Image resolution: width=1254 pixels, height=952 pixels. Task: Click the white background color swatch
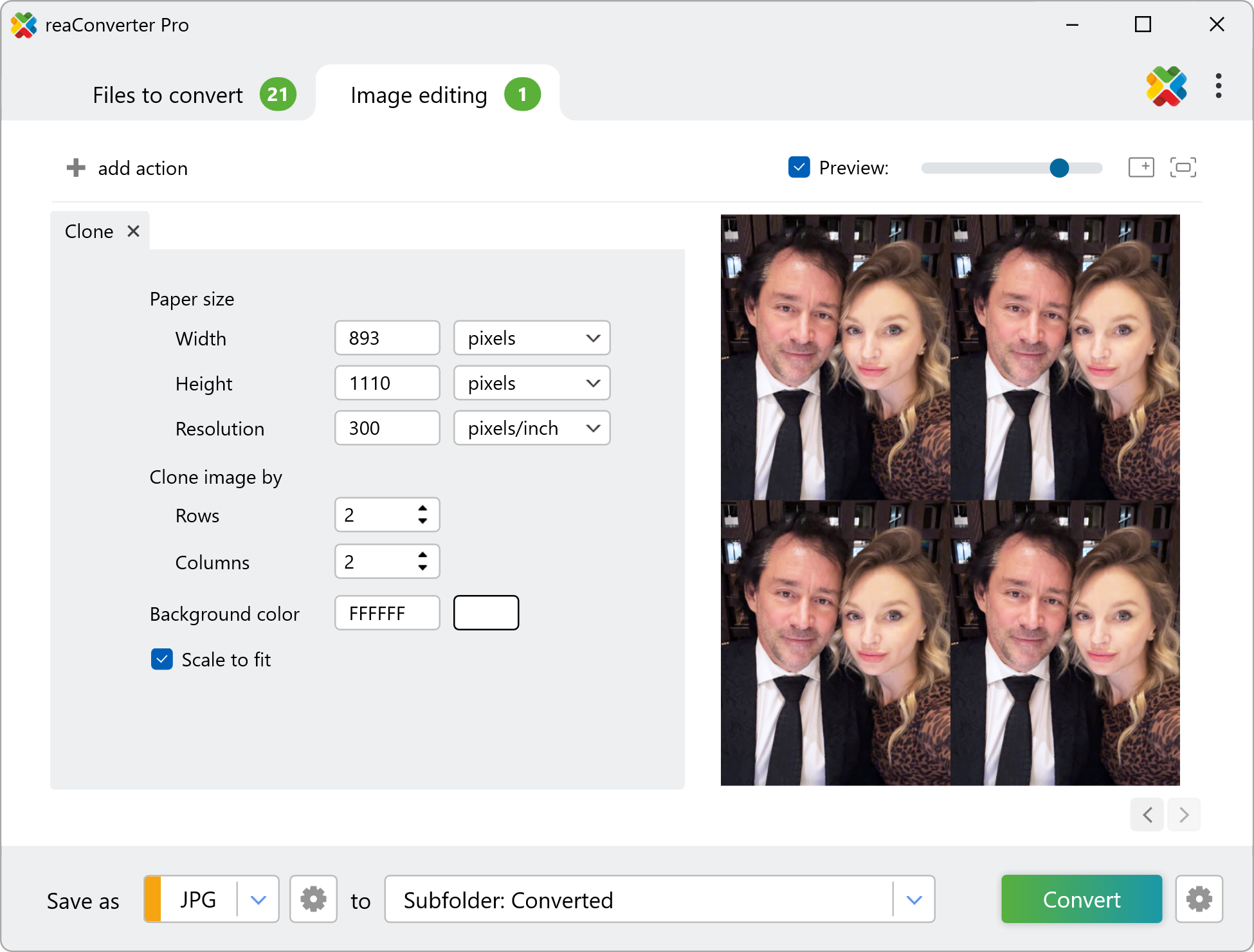[486, 613]
